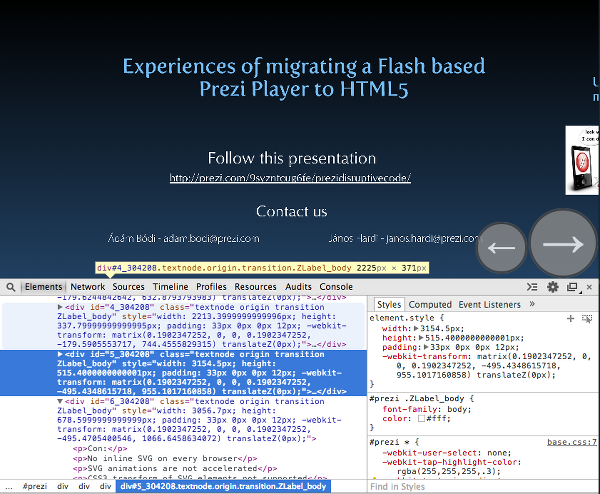
Task: Click the 'Follow this presentation' heading
Action: [292, 158]
